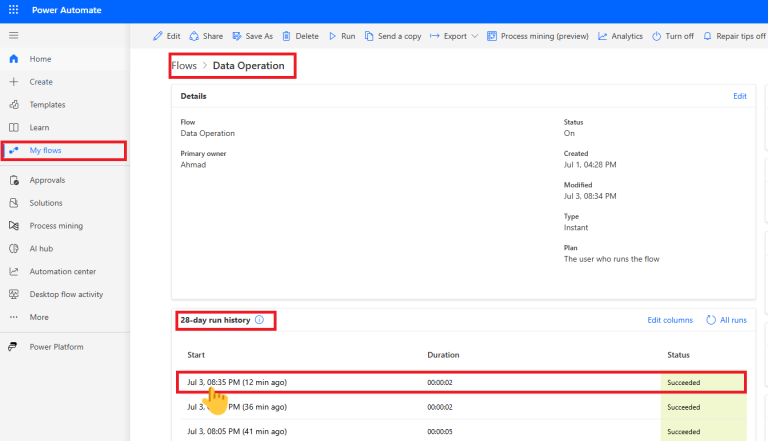The height and width of the screenshot is (441, 768).
Task: Click the Flows breadcrumb link
Action: [184, 66]
